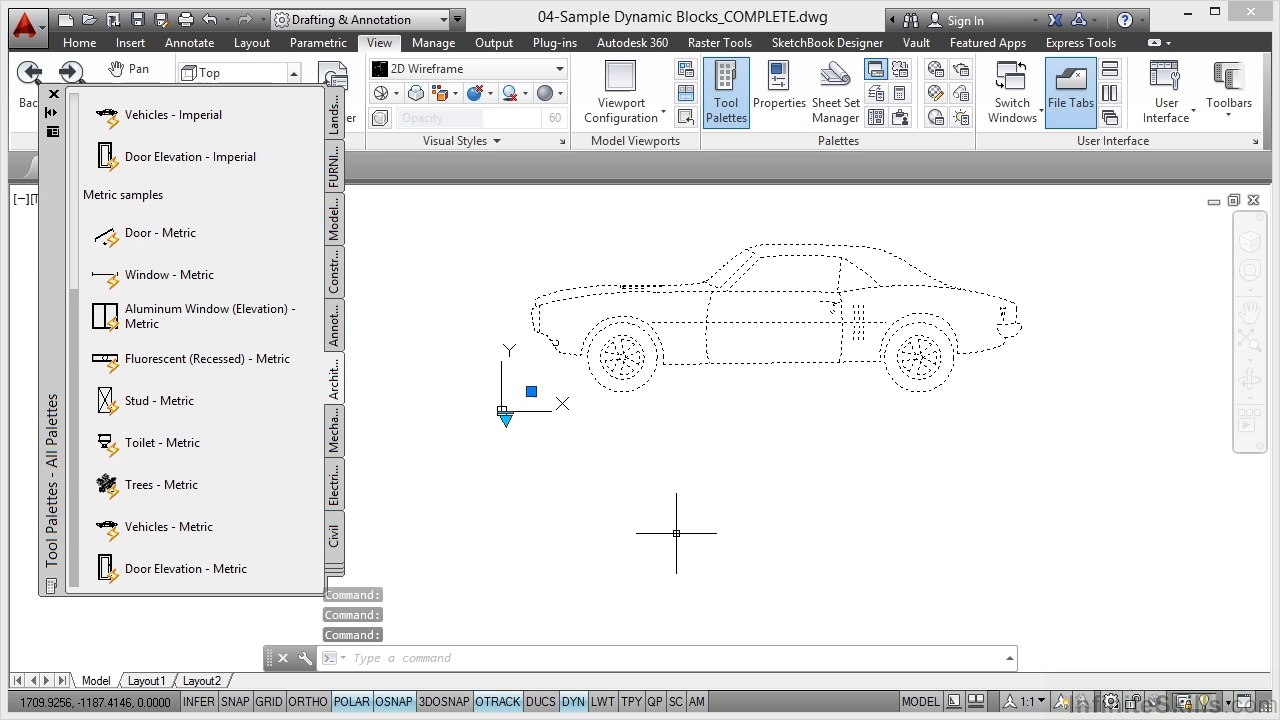Switch to the Annotate ribbon tab
Screen dimensions: 1280x720
click(x=189, y=43)
